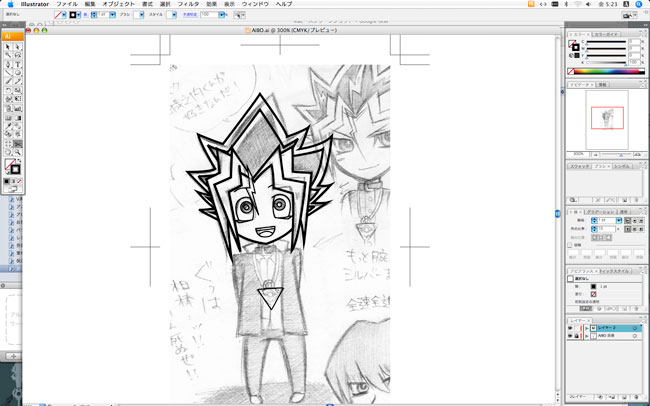
Task: Switch to the グラデーション tab
Action: click(x=602, y=212)
